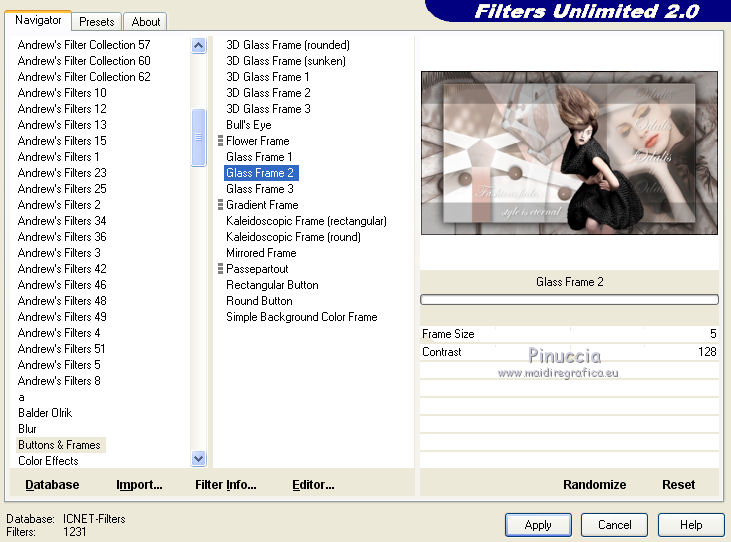
Task: Select 3D Glass Frame (rounded) filter
Action: tap(288, 45)
